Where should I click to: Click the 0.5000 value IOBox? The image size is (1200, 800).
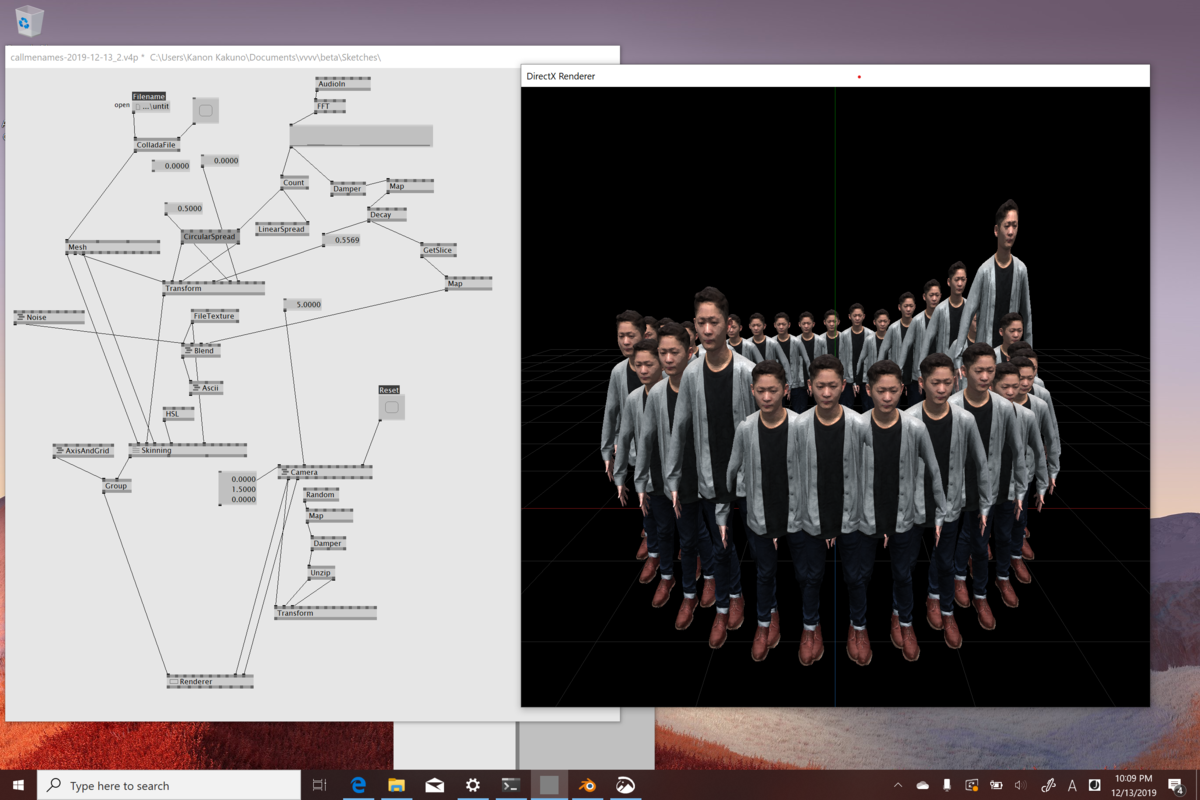click(x=184, y=209)
